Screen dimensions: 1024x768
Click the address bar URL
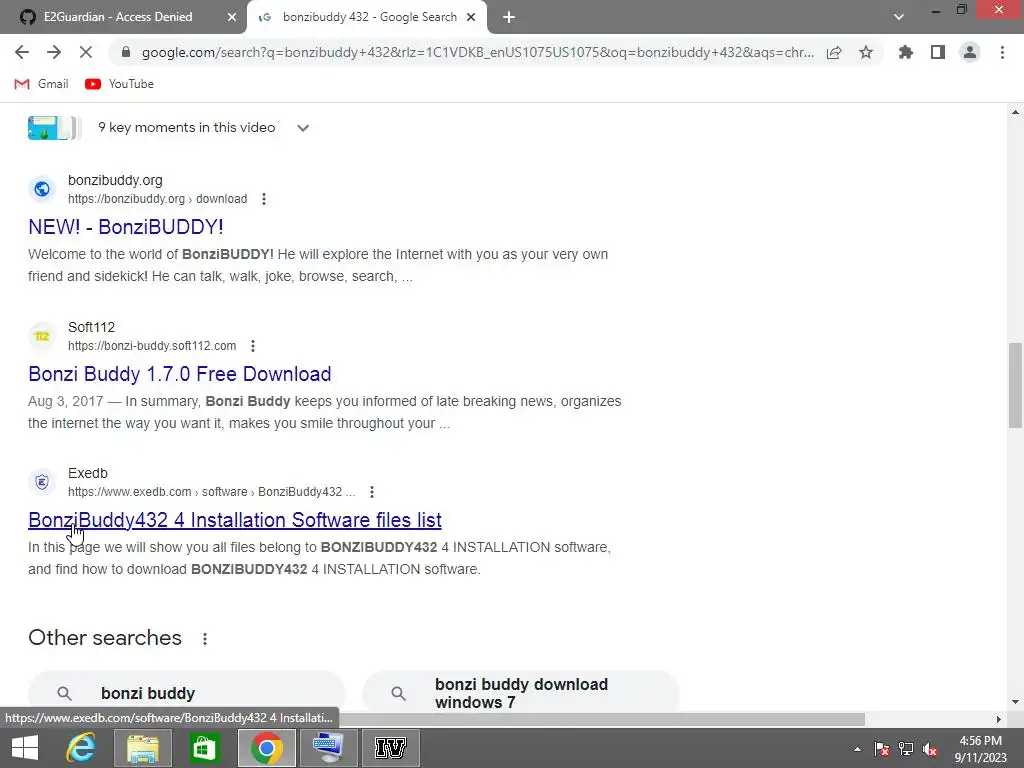coord(477,52)
